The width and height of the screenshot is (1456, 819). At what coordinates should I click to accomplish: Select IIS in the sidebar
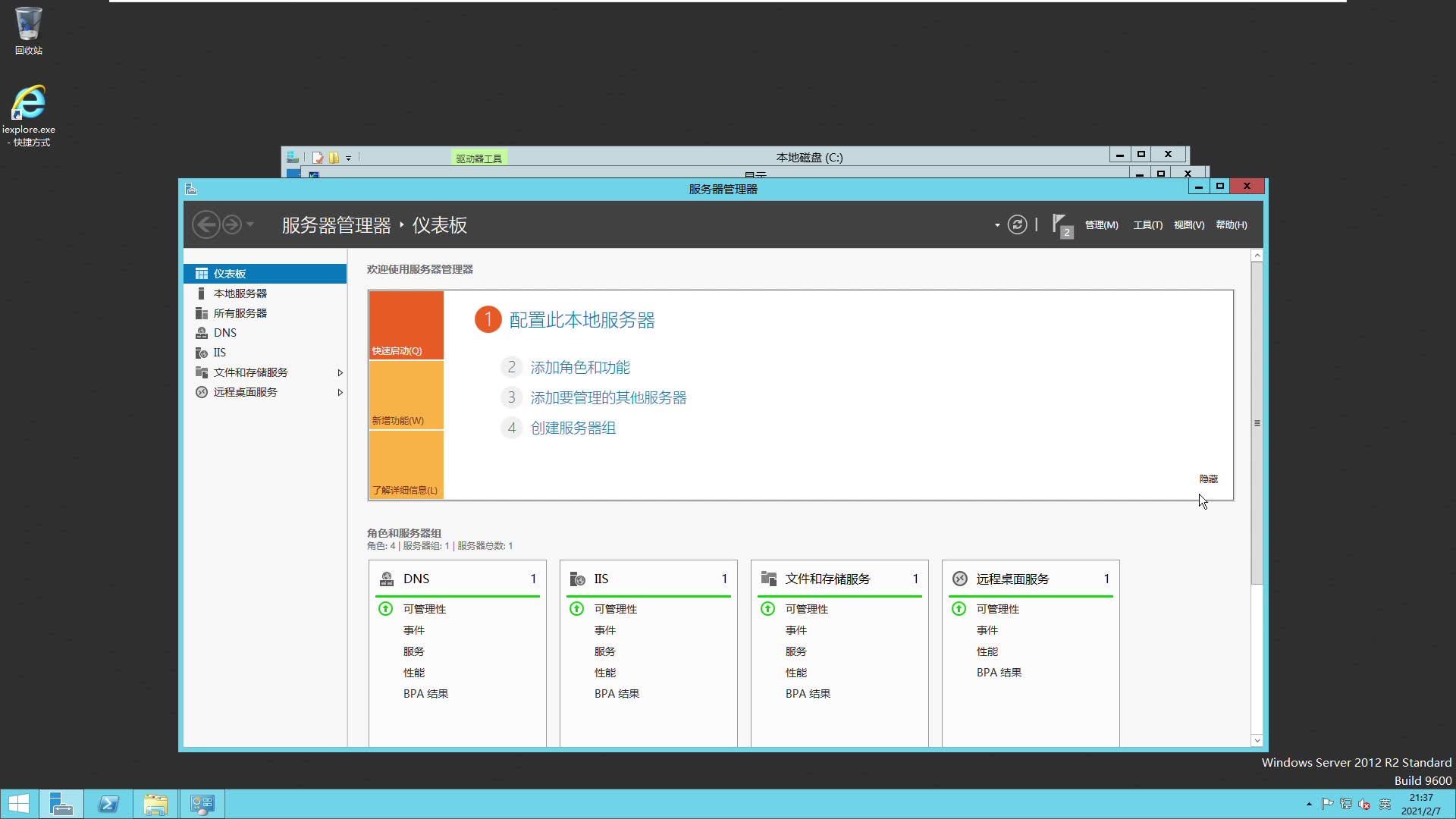point(265,353)
